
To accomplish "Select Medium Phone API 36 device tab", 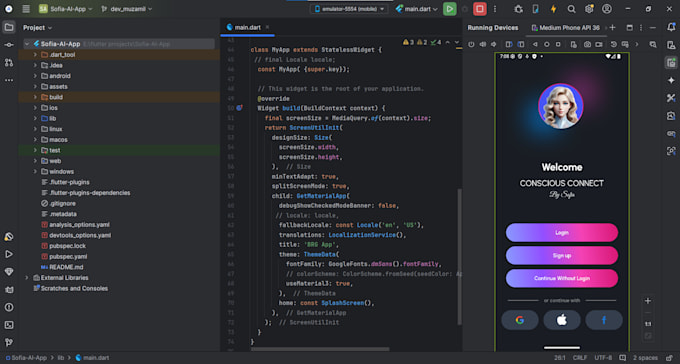I will pyautogui.click(x=566, y=28).
